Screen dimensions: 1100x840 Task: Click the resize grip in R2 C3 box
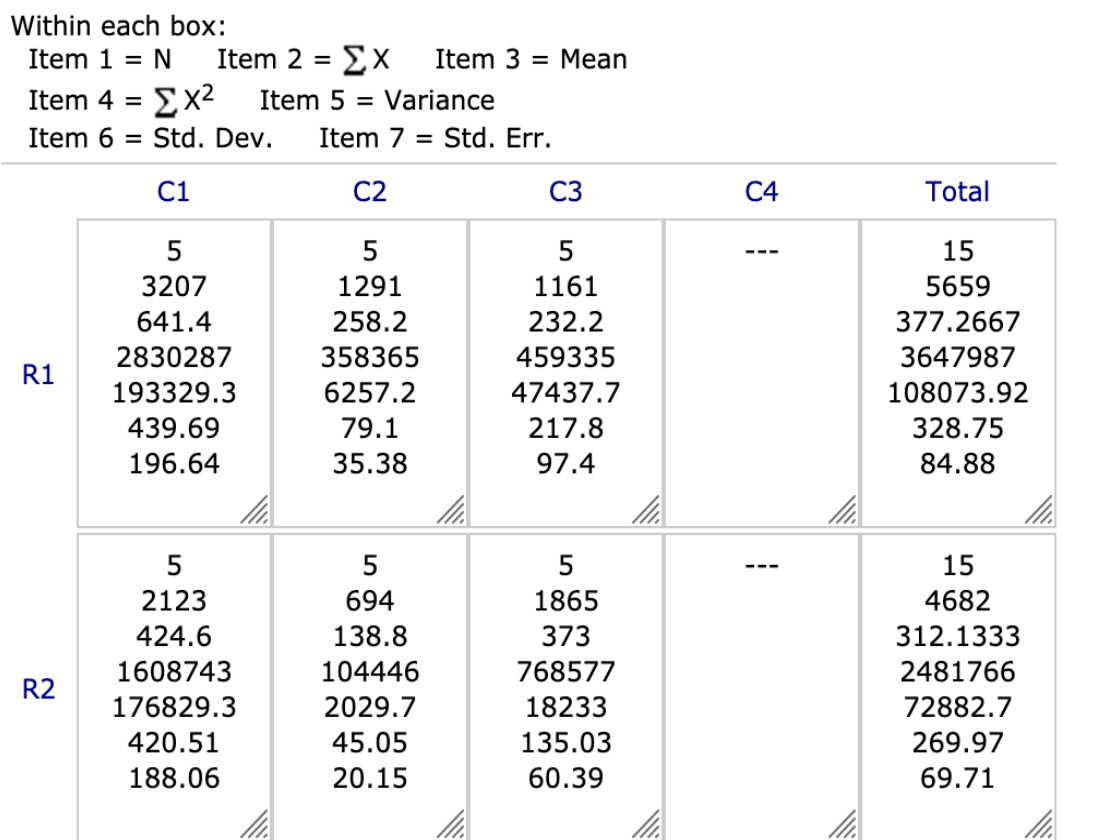[x=646, y=824]
